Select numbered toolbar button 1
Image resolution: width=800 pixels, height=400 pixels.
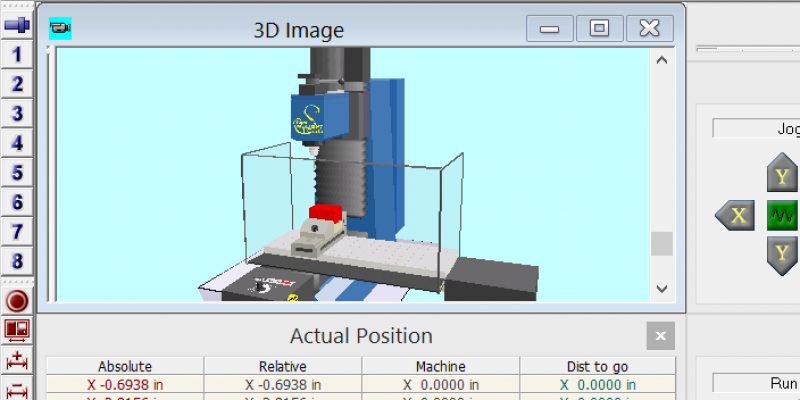pos(17,53)
